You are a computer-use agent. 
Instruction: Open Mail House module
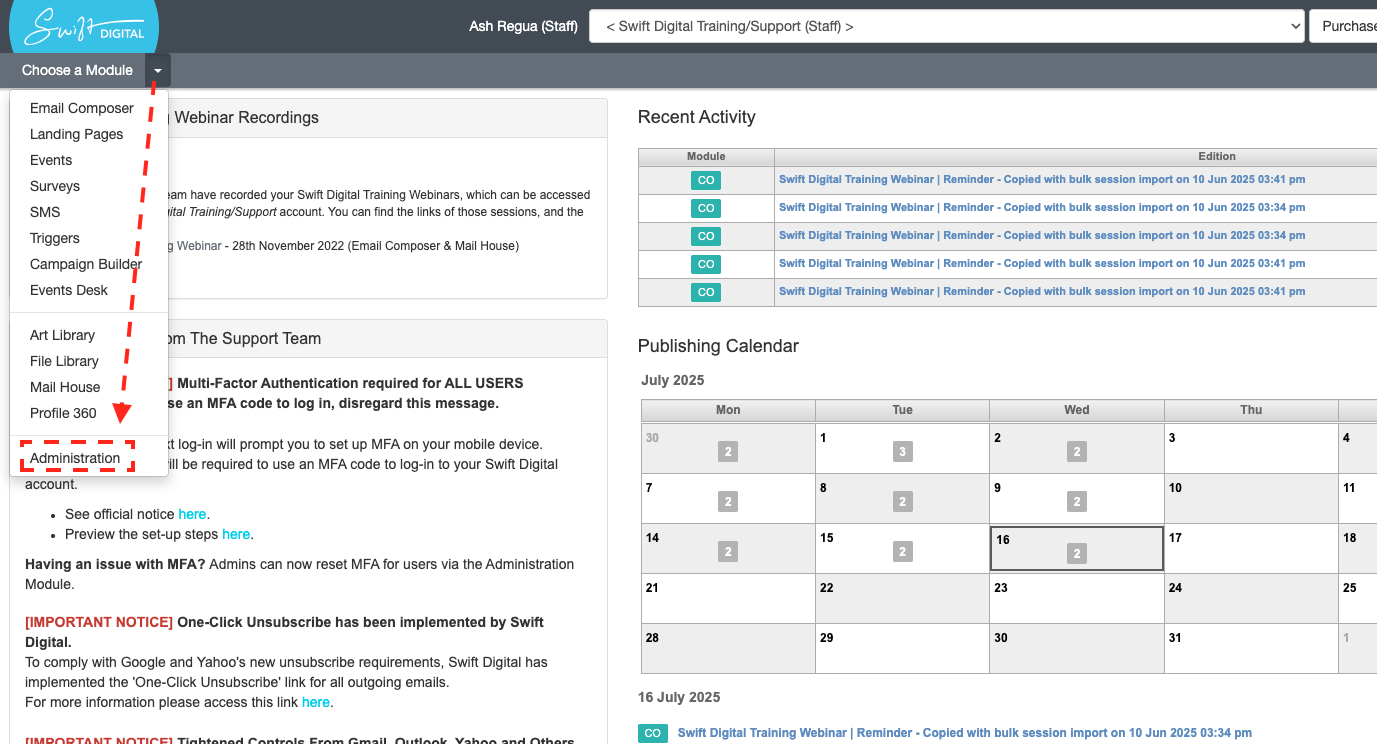(65, 387)
